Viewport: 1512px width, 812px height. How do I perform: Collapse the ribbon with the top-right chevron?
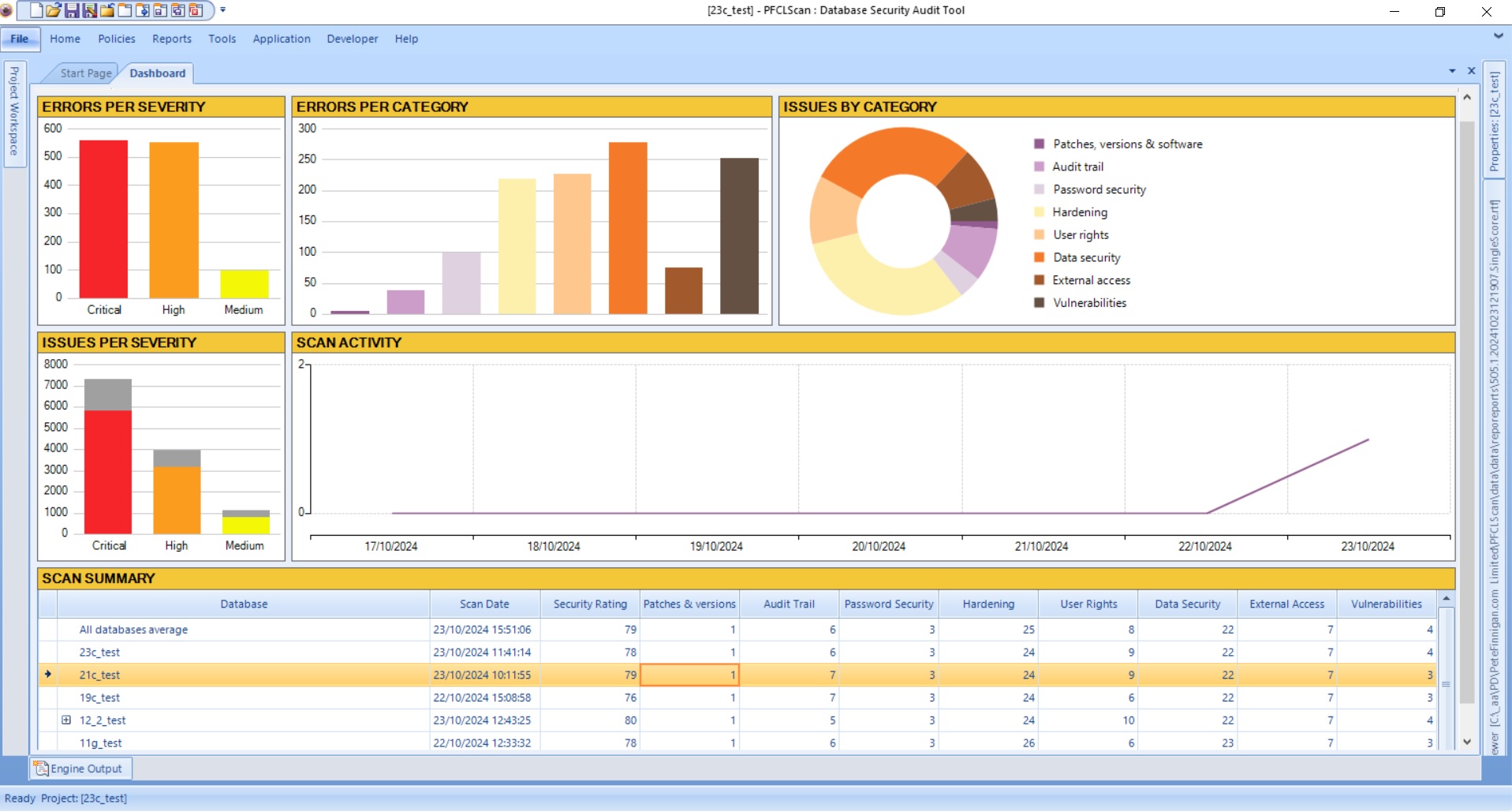(x=1498, y=36)
